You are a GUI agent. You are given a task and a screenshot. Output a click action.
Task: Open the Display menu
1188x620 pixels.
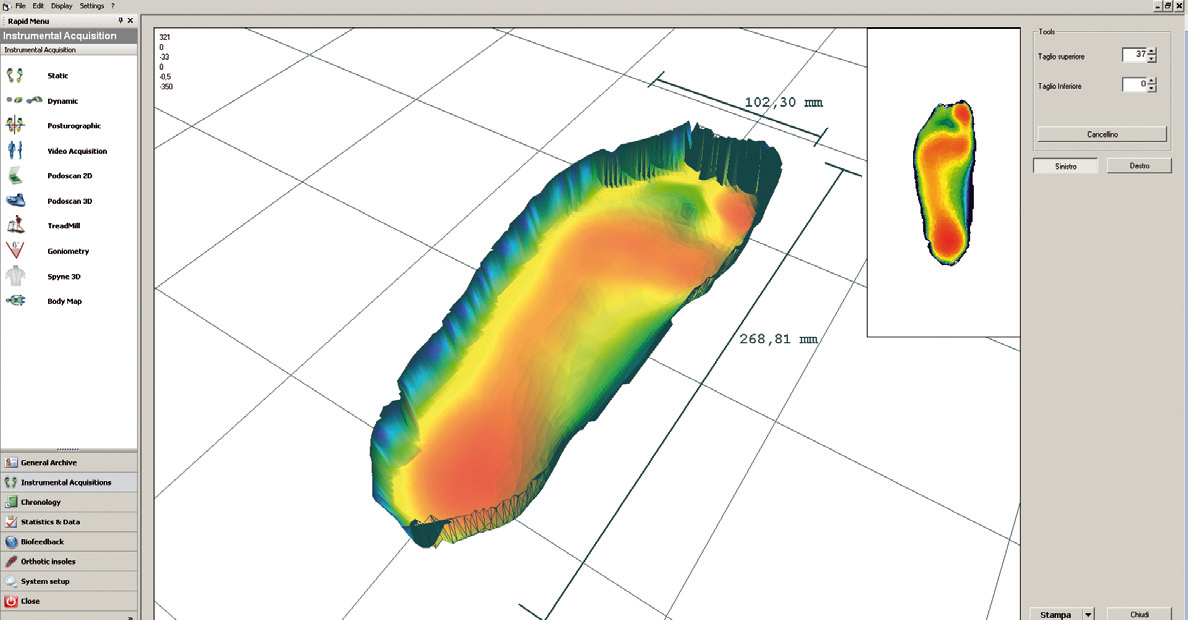(x=62, y=6)
